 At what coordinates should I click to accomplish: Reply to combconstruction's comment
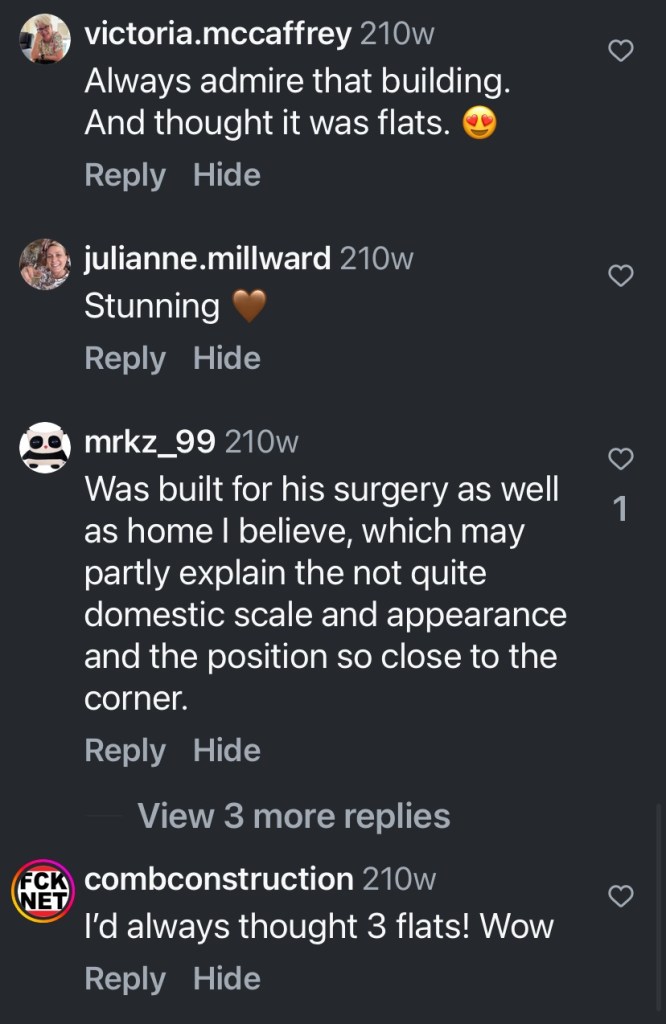[x=124, y=978]
